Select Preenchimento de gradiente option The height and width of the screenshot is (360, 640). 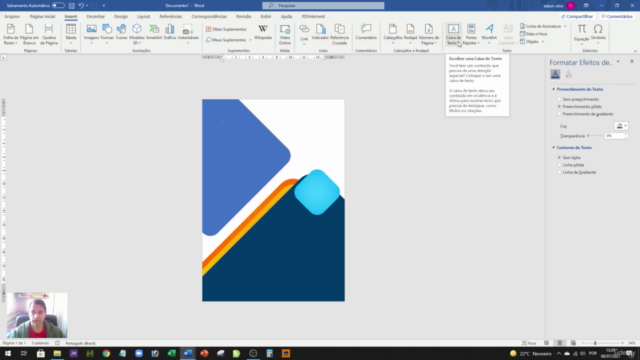560,114
